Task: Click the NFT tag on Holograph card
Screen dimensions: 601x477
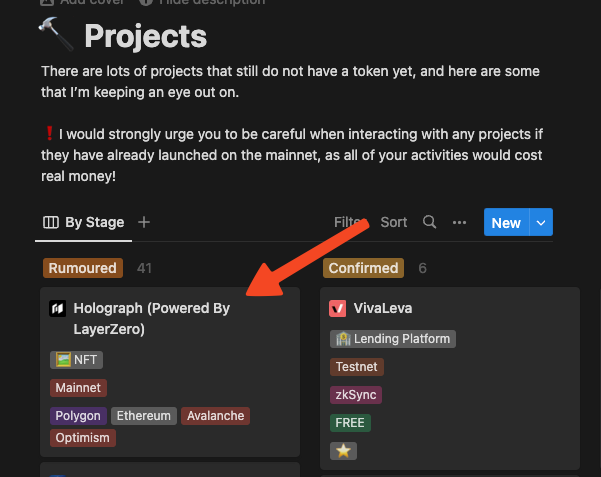Action: coord(76,360)
